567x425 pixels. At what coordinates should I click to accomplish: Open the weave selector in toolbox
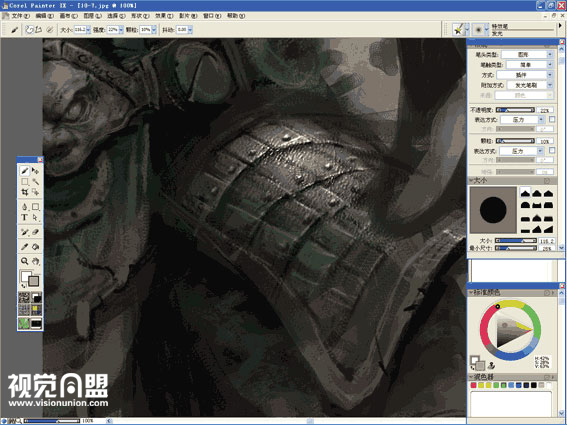pos(36,310)
